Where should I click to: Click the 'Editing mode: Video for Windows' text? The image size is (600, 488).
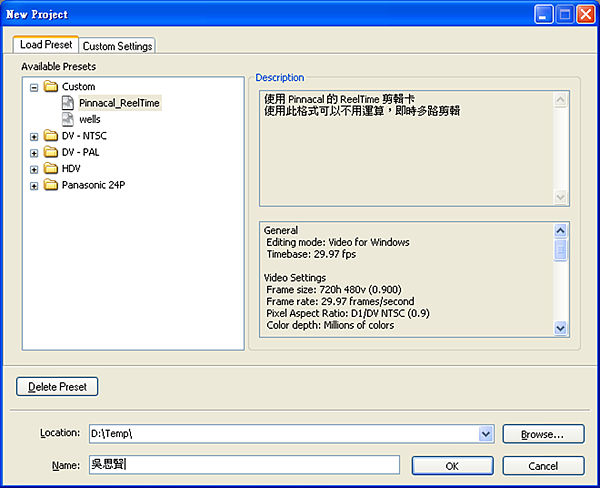[x=338, y=242]
